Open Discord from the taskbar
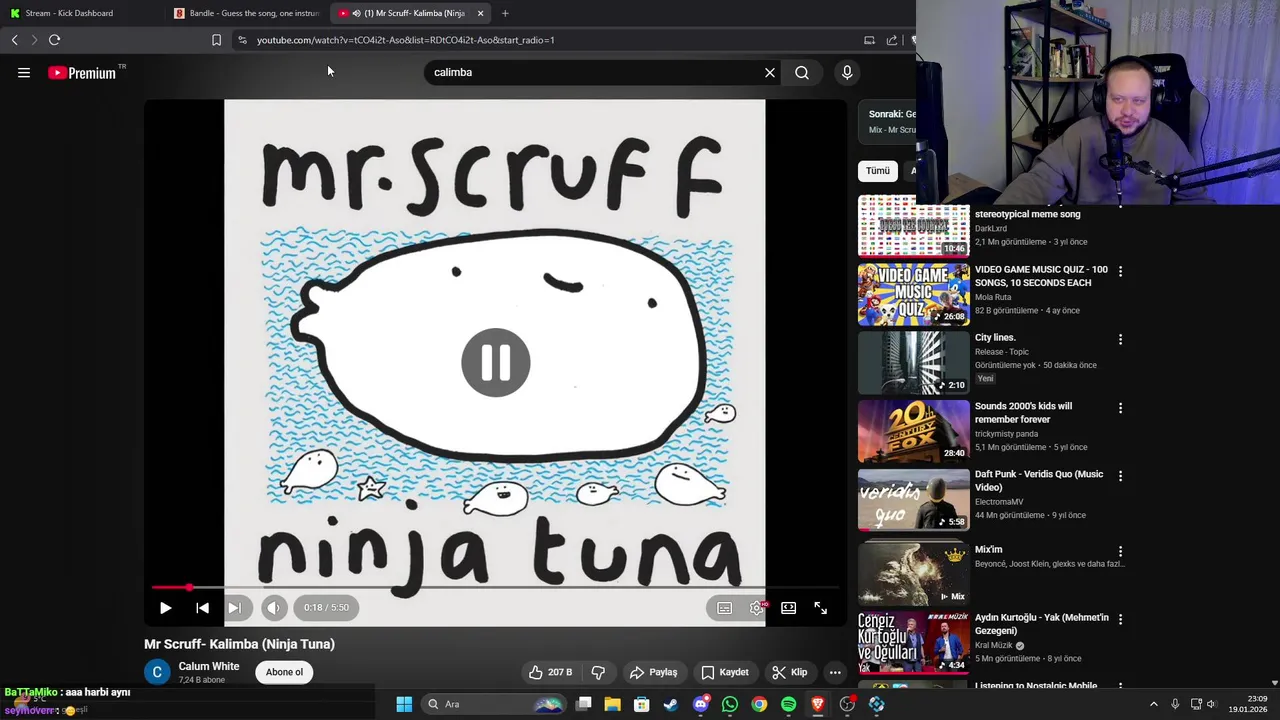1280x720 pixels. (x=701, y=704)
